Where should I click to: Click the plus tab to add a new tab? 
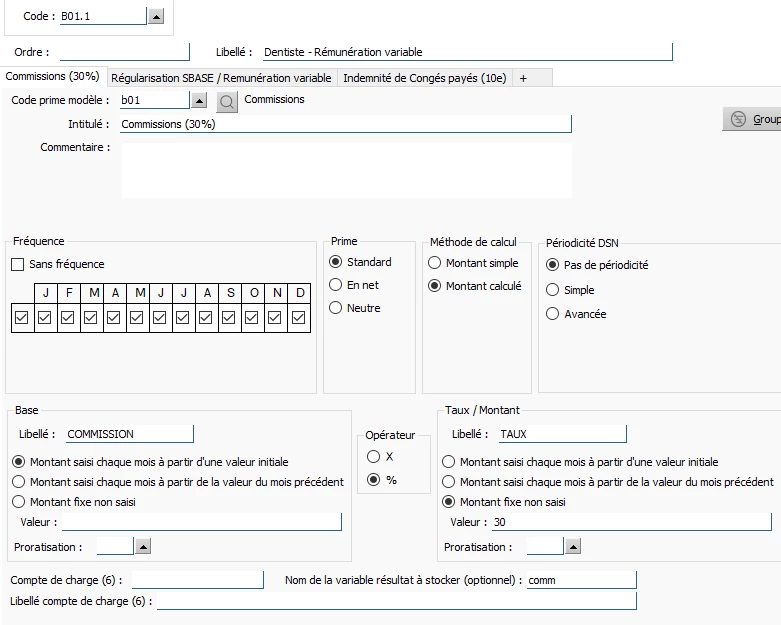(523, 78)
